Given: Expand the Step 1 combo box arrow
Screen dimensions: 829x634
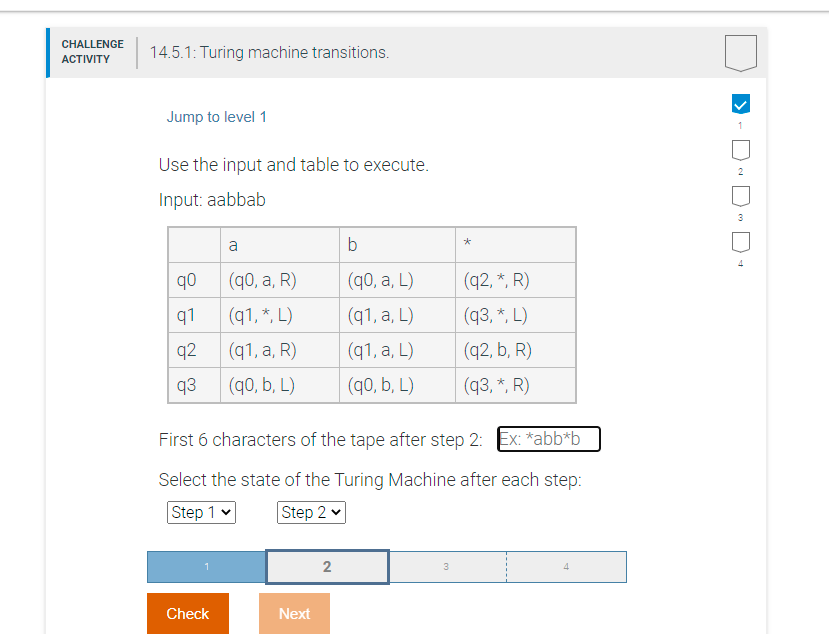Looking at the screenshot, I should pyautogui.click(x=227, y=512).
